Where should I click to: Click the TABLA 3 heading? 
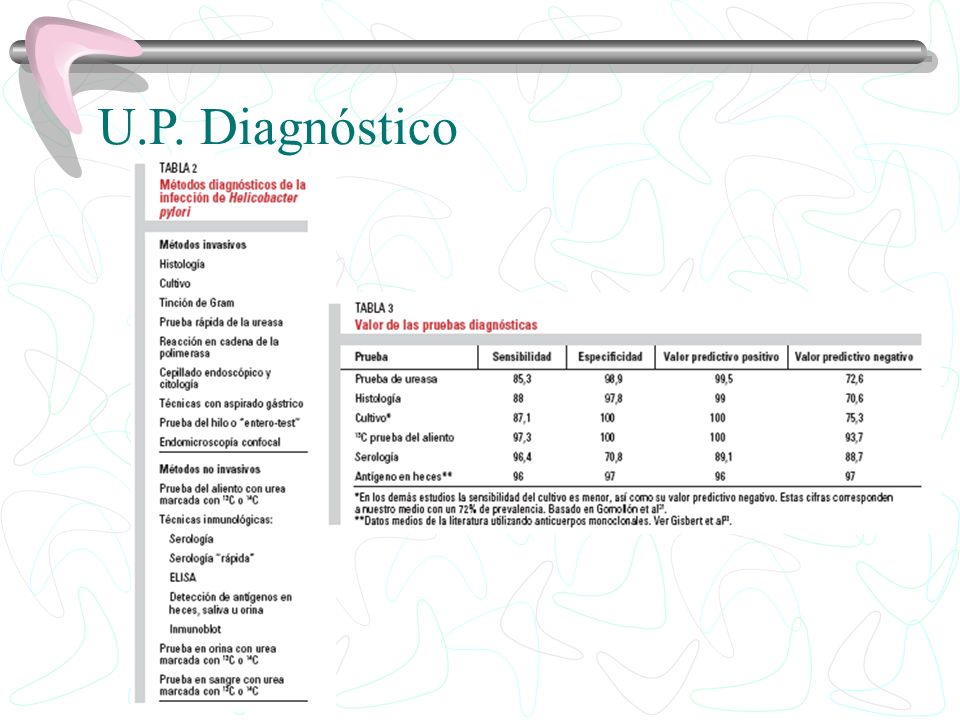[x=373, y=308]
